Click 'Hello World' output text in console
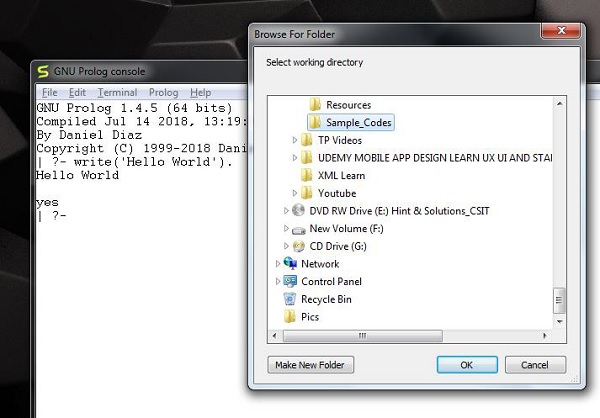The width and height of the screenshot is (600, 418). coord(77,176)
